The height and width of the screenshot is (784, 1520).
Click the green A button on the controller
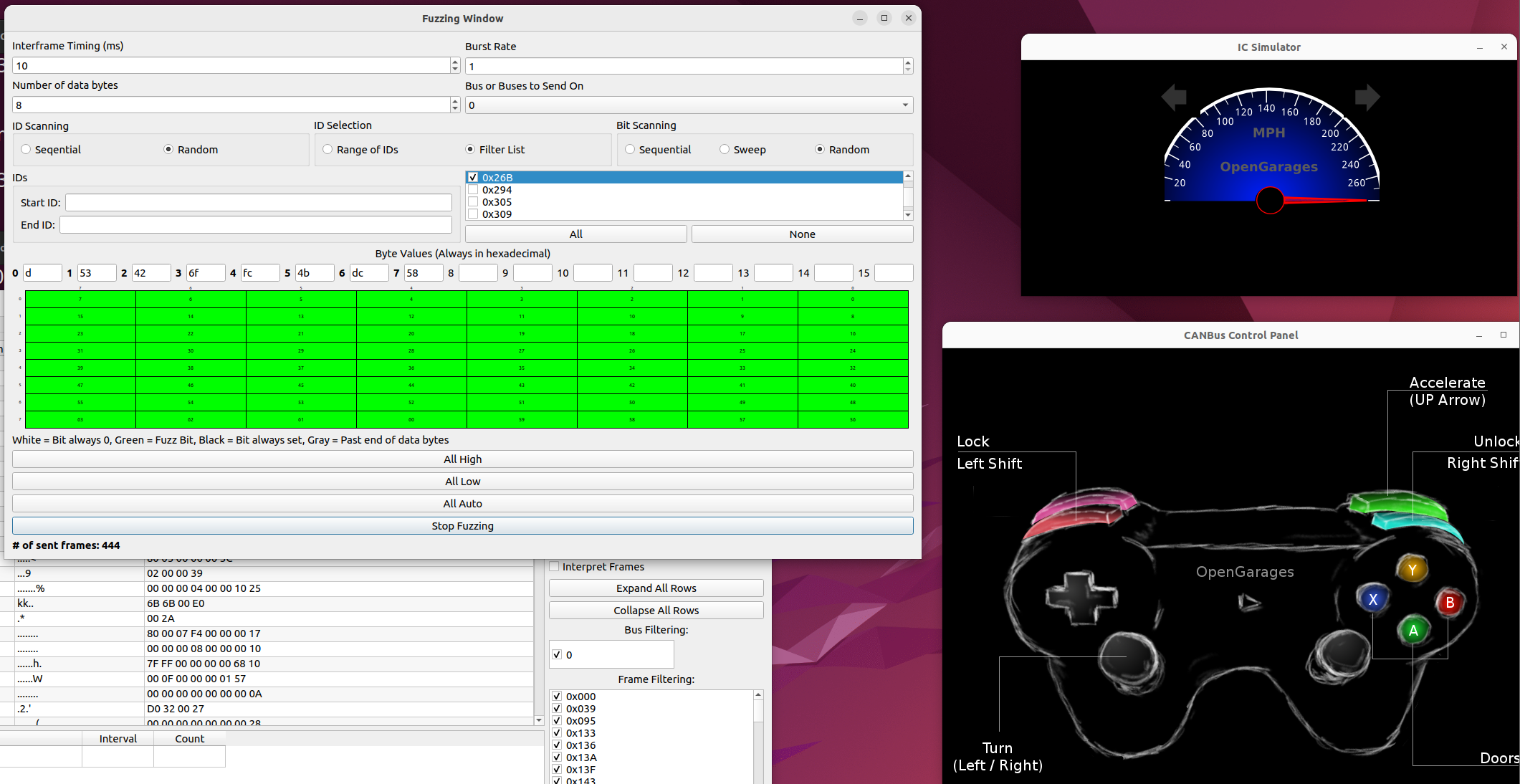1413,631
